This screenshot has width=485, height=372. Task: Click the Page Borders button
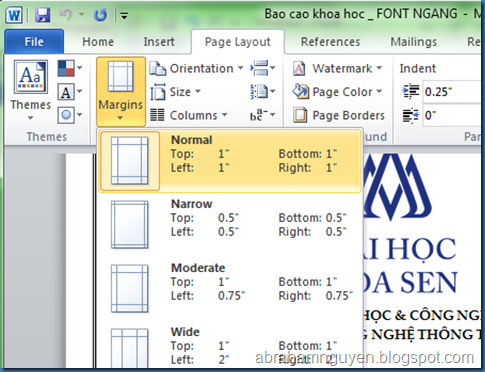coord(339,115)
